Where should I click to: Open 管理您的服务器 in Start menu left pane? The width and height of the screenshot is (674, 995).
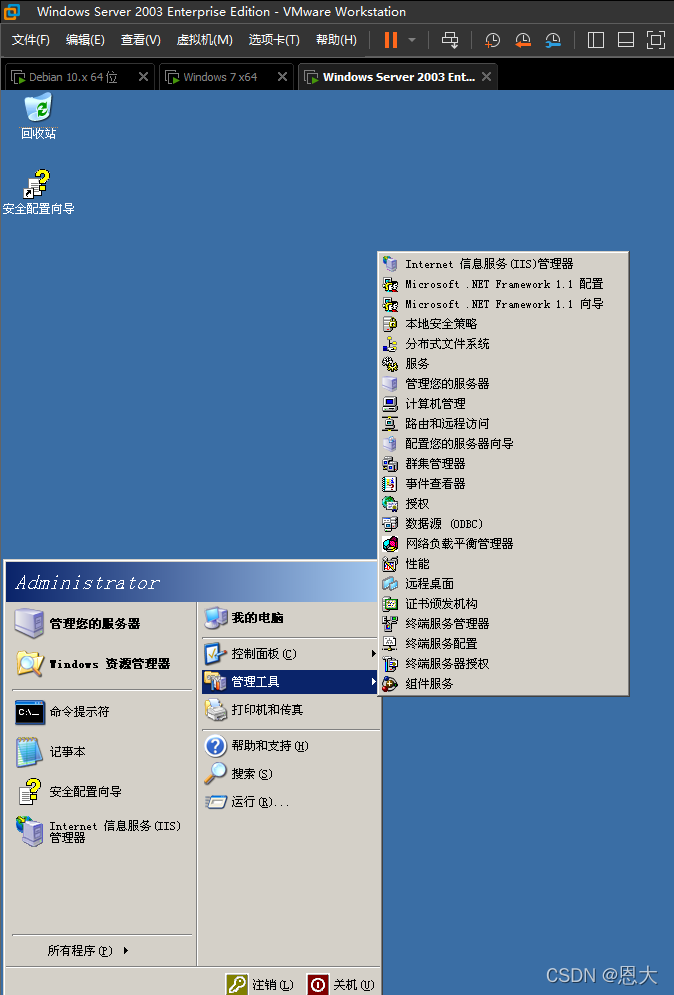tap(102, 624)
